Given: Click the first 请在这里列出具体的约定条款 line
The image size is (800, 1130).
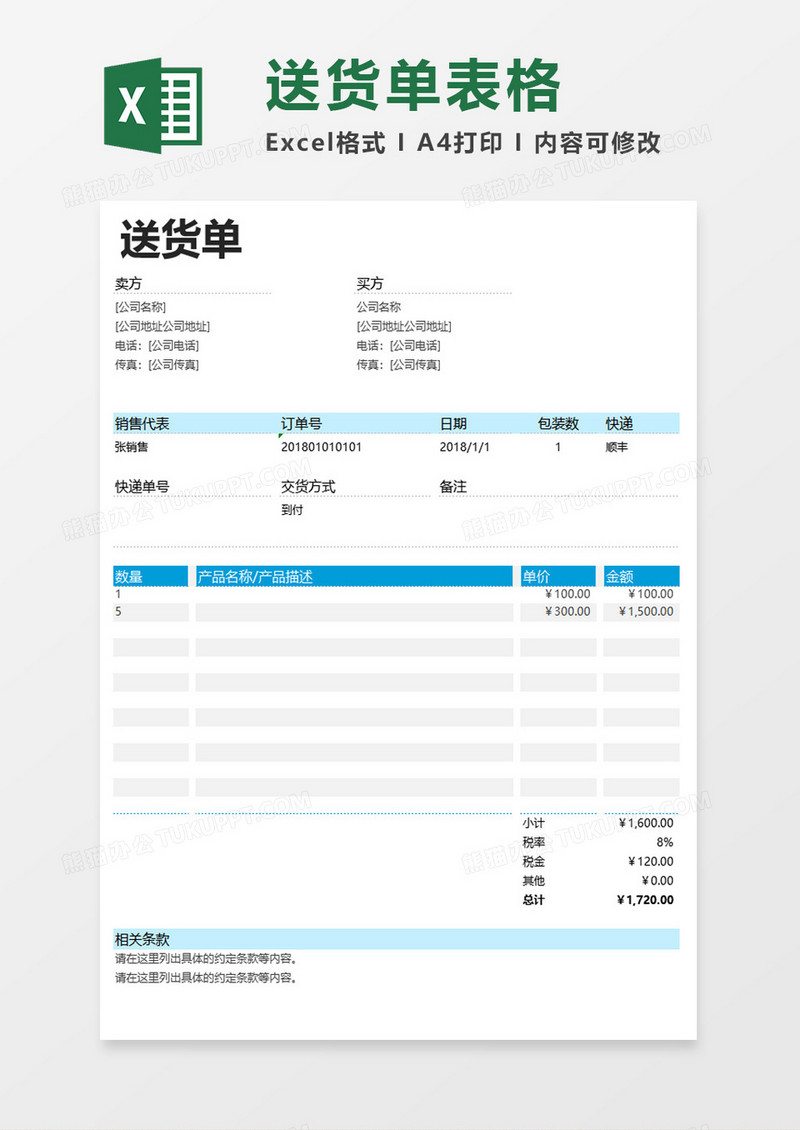Looking at the screenshot, I should 206,959.
